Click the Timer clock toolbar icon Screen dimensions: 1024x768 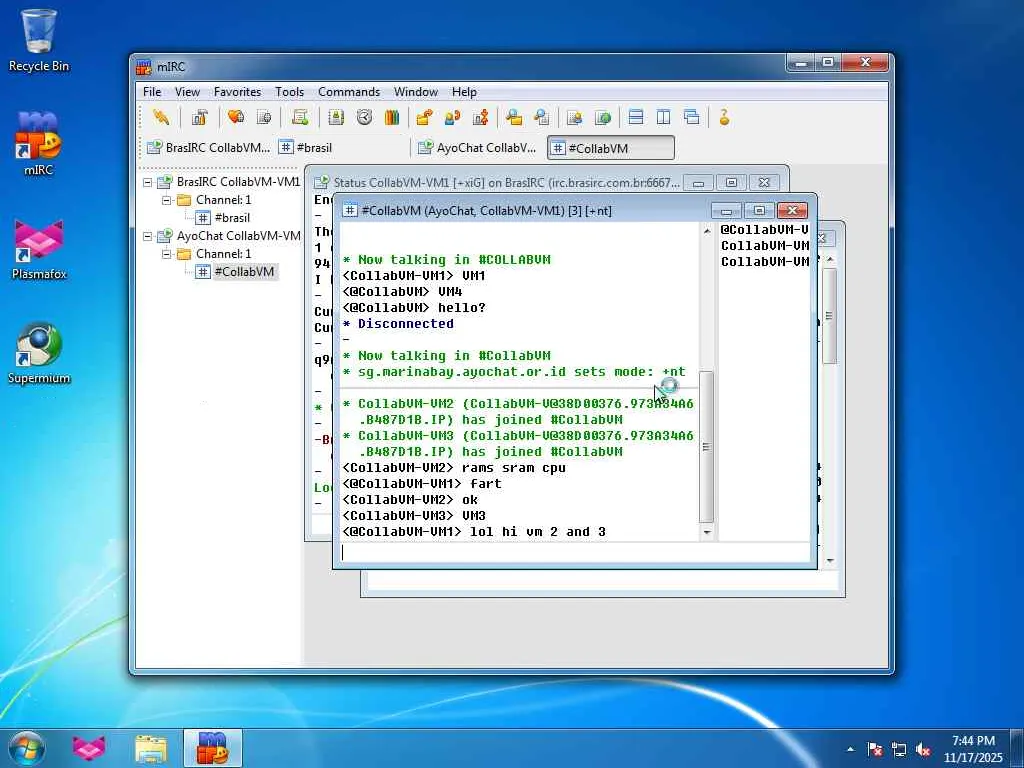364,118
